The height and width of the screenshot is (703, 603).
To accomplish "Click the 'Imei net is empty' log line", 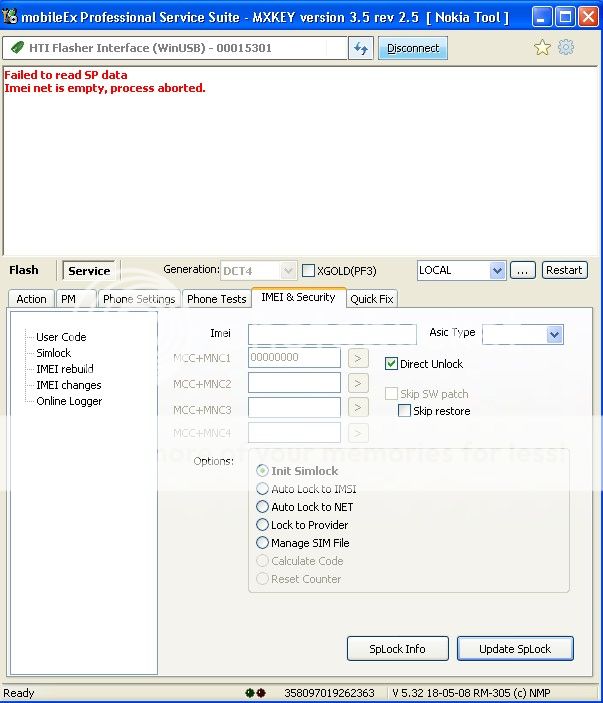I will pyautogui.click(x=105, y=88).
